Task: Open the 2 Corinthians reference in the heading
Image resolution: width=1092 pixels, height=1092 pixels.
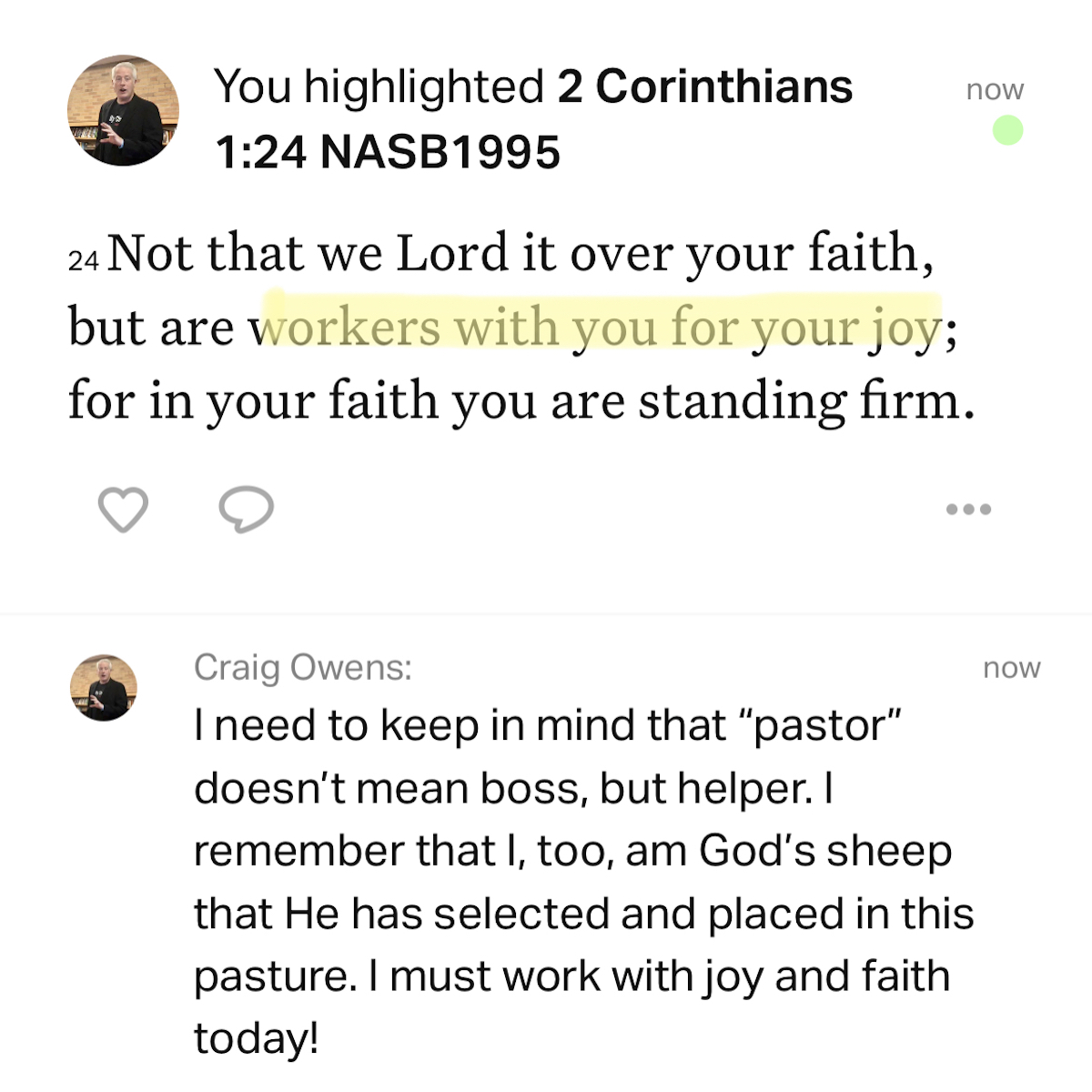Action: point(705,87)
